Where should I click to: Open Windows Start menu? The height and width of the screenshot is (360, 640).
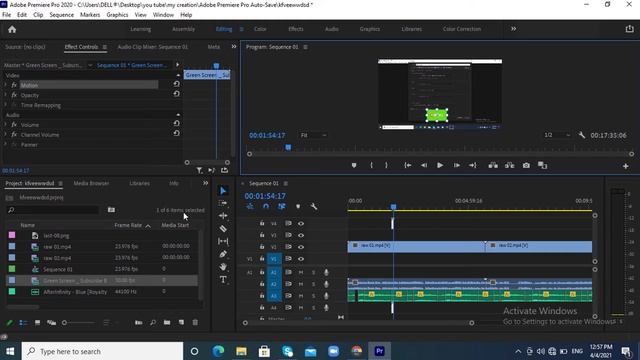point(10,351)
